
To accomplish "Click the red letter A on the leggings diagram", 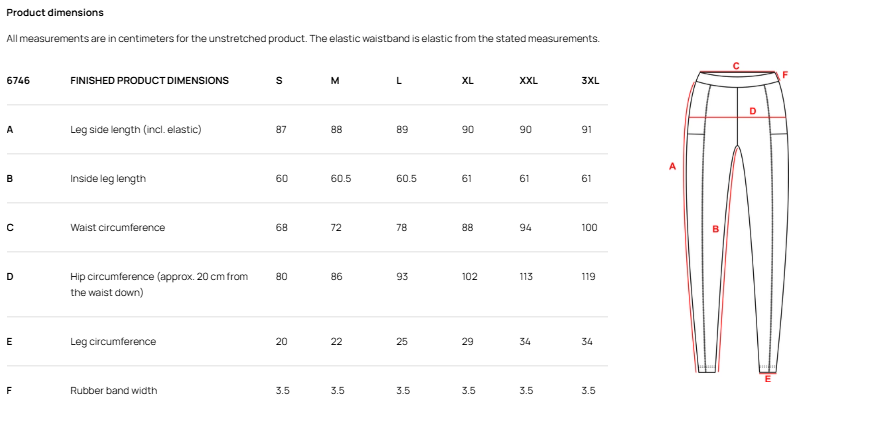I will (673, 165).
